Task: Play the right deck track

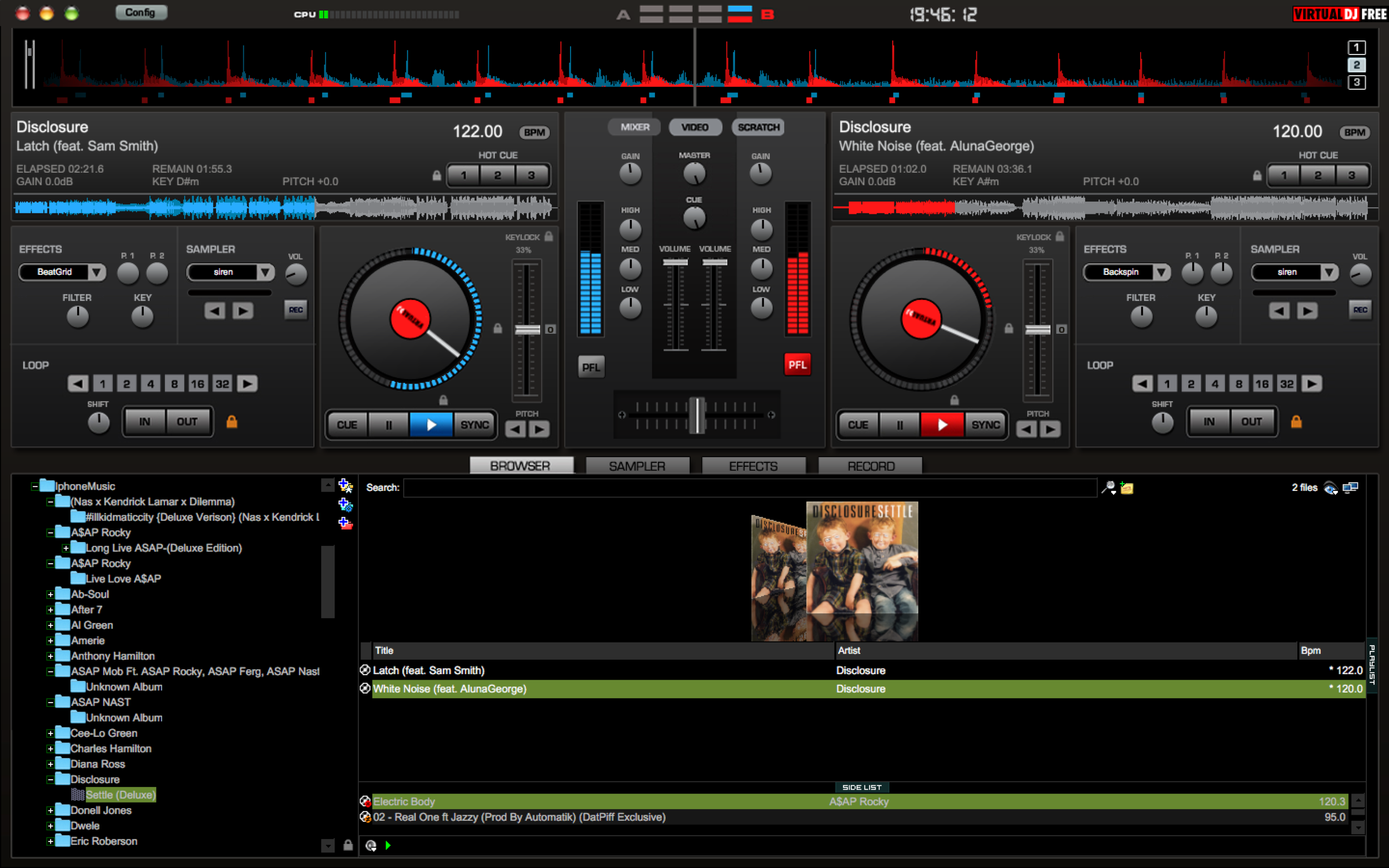Action: pyautogui.click(x=942, y=425)
